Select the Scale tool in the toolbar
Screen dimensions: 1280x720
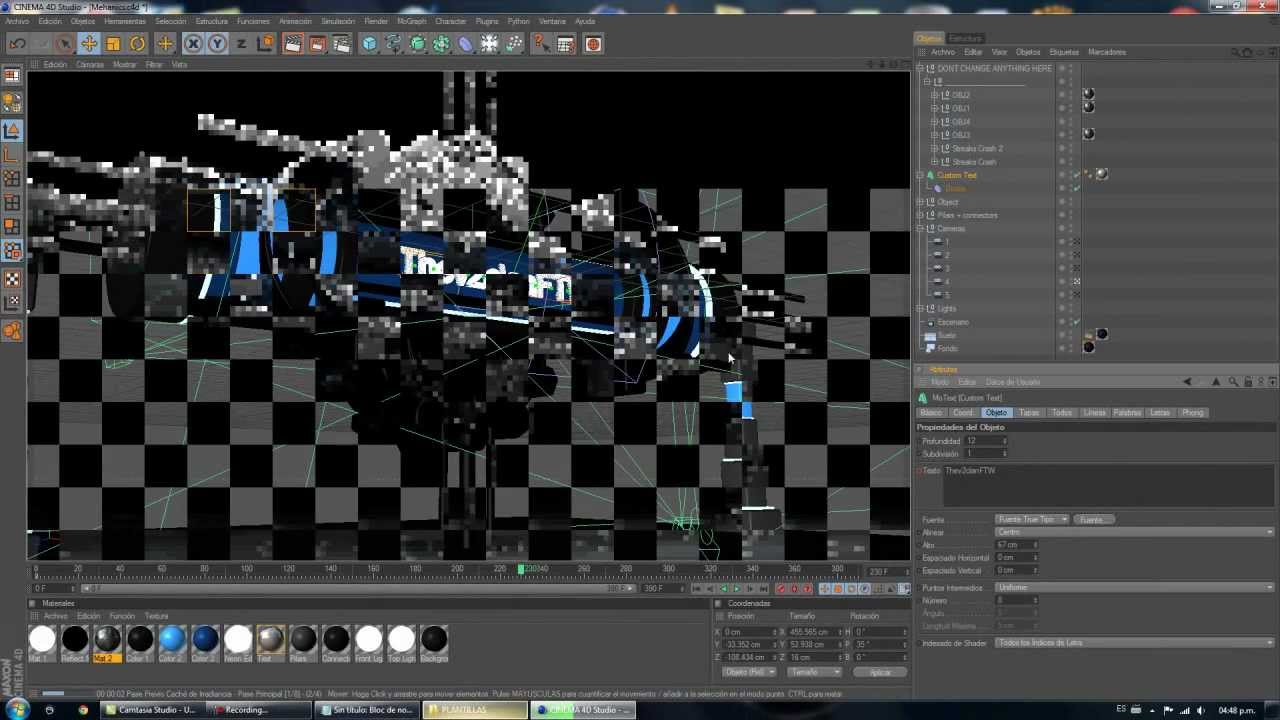(113, 44)
